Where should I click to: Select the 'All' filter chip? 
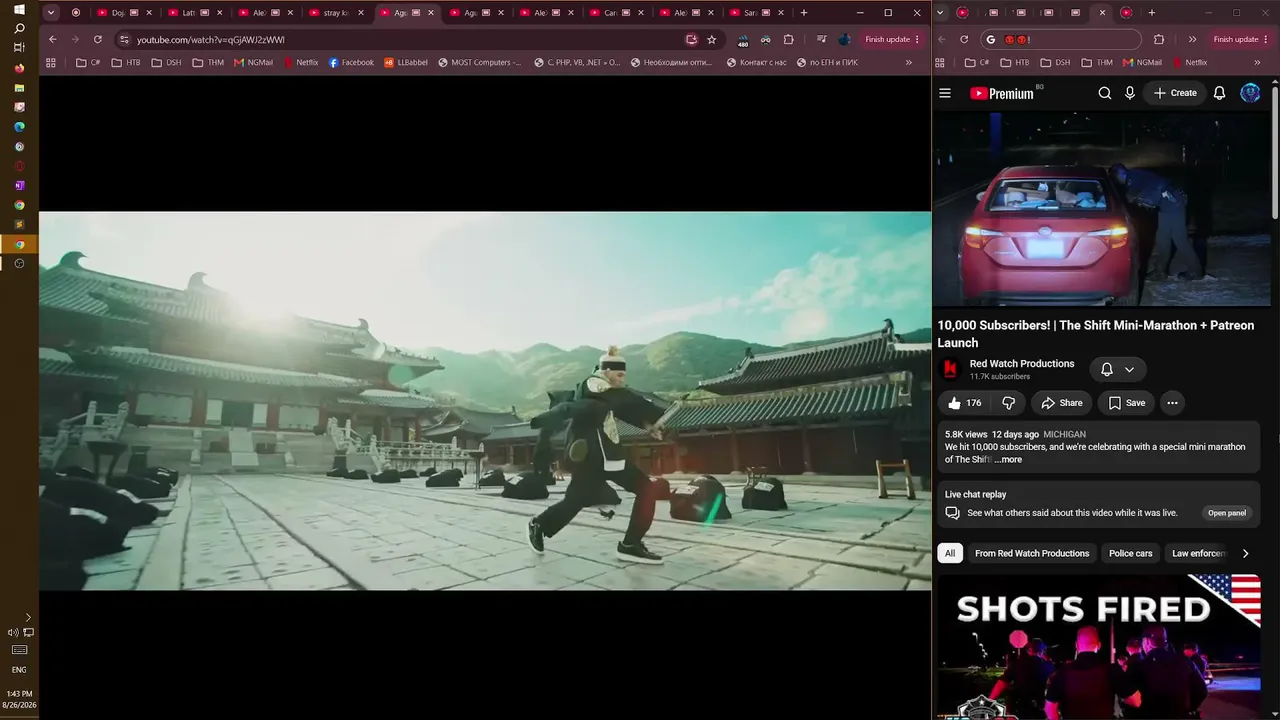coord(950,553)
